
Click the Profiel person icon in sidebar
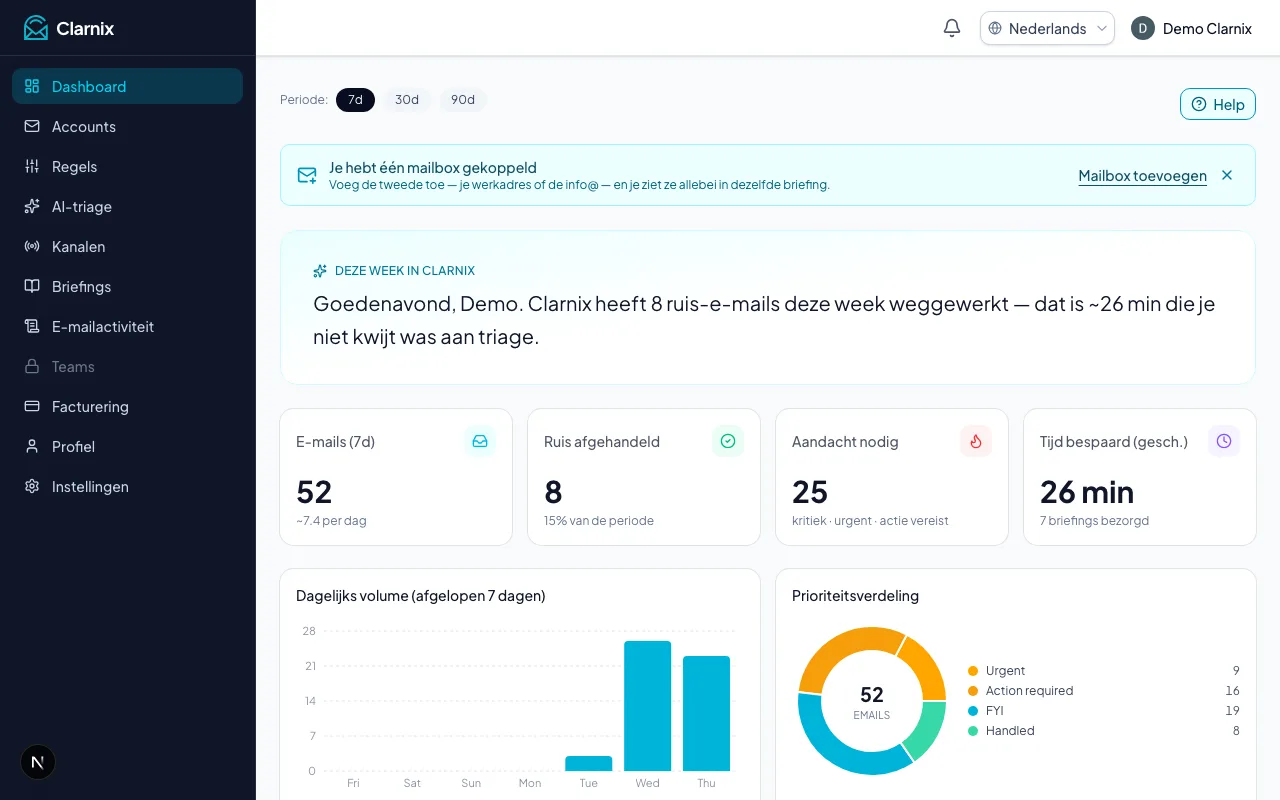32,446
